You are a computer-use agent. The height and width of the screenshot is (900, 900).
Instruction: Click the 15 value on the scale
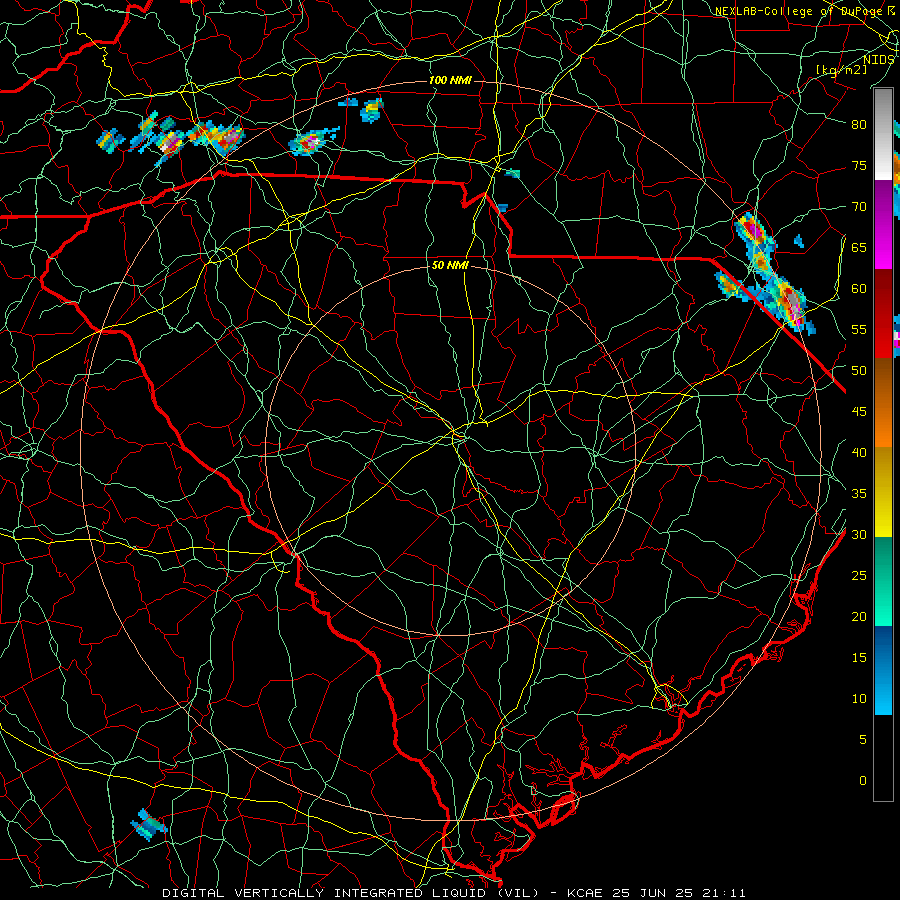tap(859, 658)
